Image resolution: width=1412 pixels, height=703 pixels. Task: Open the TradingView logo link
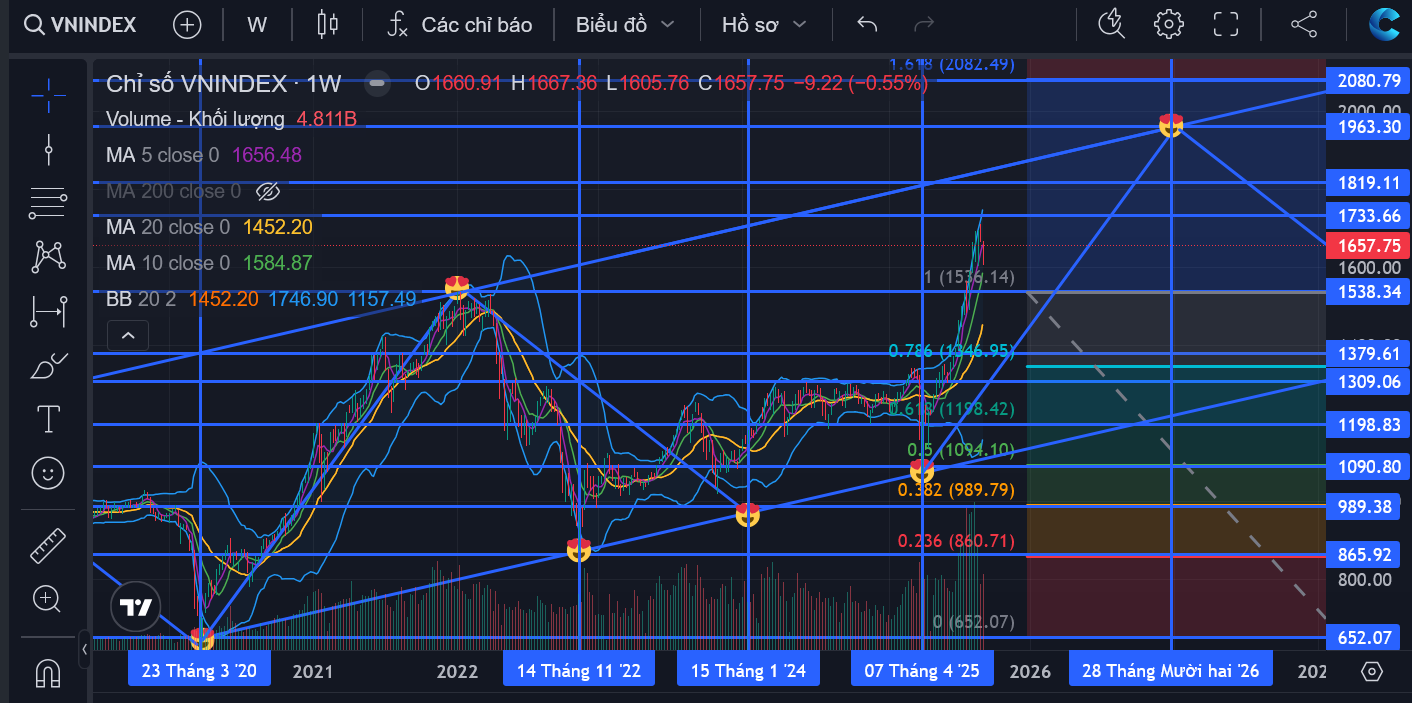(x=135, y=606)
